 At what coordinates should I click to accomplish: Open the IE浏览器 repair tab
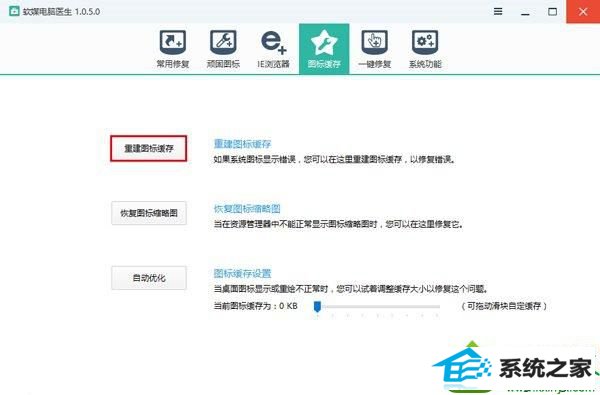pos(273,49)
